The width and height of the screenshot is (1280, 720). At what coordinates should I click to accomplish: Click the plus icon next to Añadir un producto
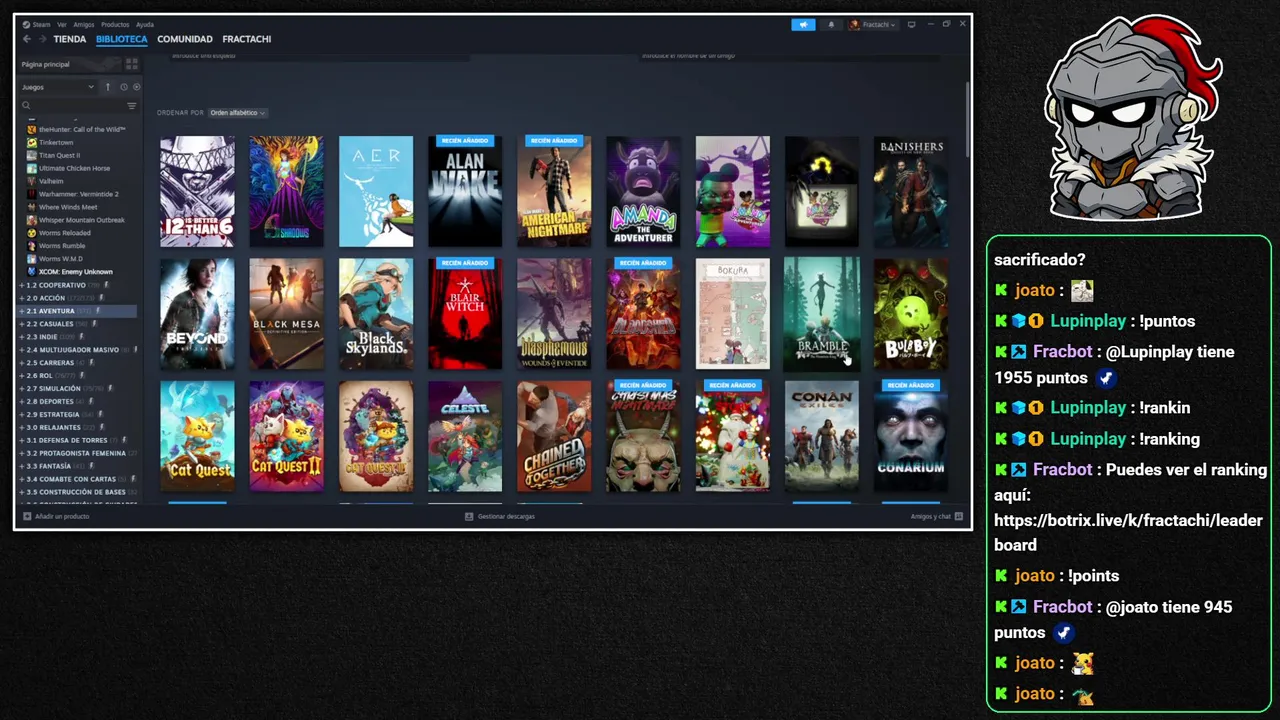(x=27, y=516)
